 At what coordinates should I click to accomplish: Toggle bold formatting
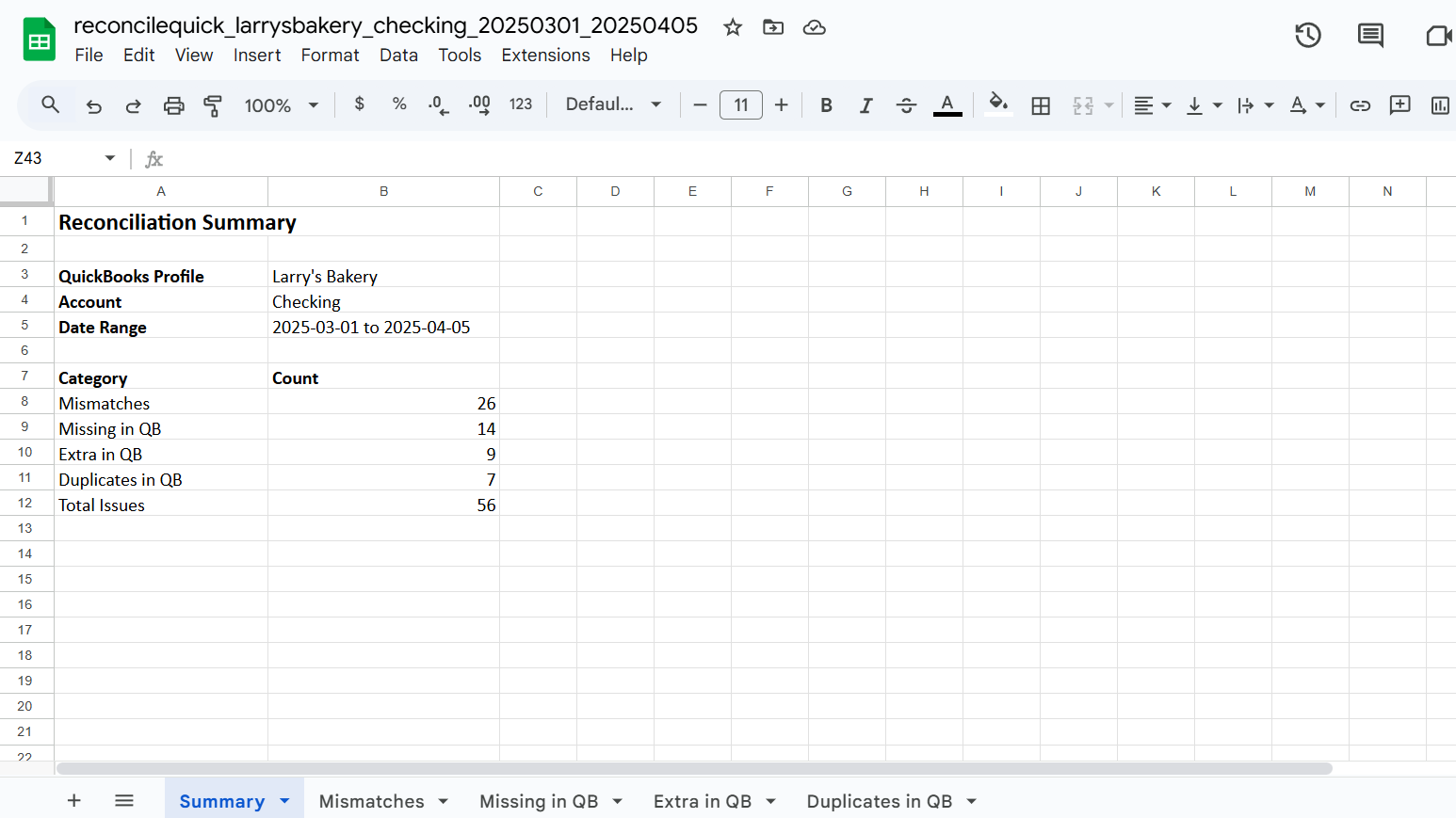(x=826, y=105)
